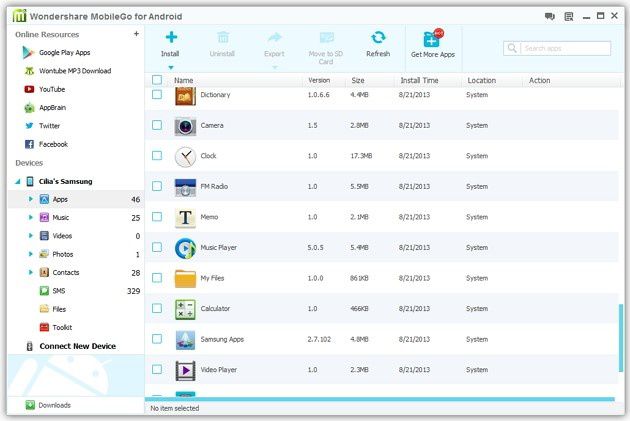Check the Clock row checkbox

[x=157, y=155]
